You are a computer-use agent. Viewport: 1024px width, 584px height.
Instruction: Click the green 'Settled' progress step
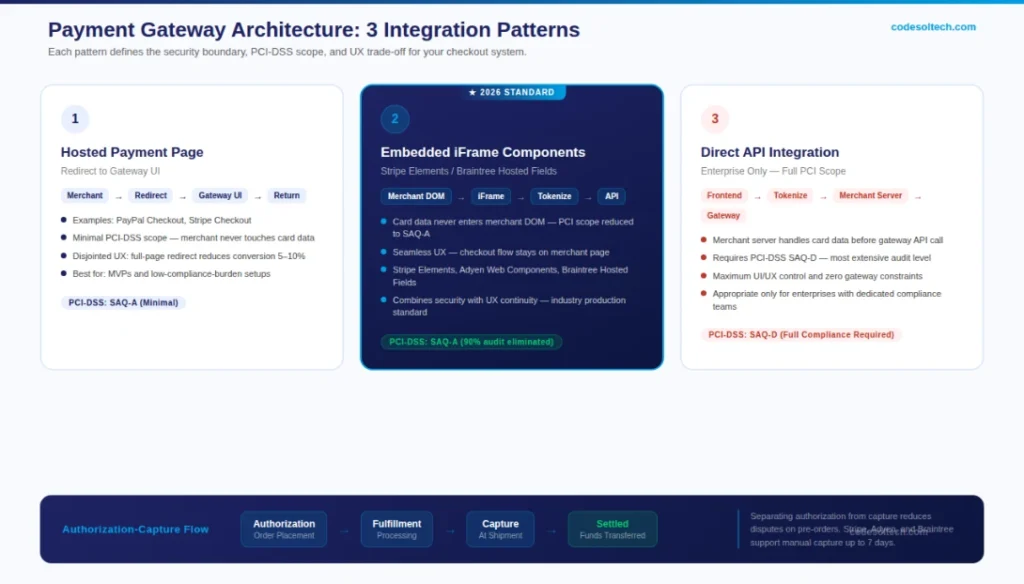[x=612, y=529]
